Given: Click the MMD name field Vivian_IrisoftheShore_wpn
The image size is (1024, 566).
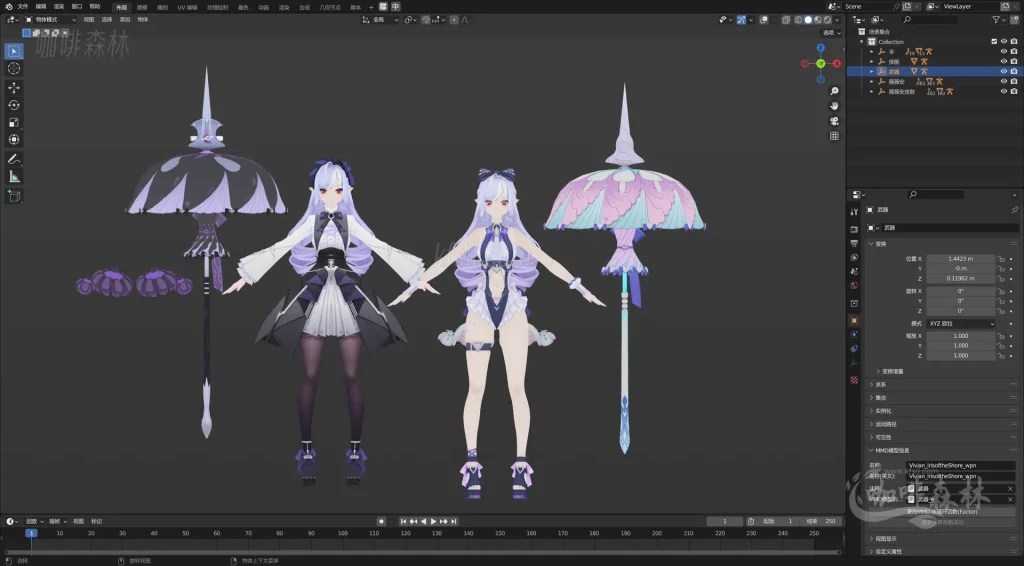Looking at the screenshot, I should tap(960, 465).
